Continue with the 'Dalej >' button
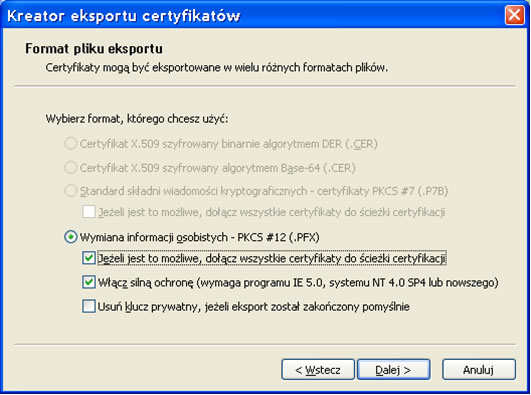The height and width of the screenshot is (395, 531). [x=394, y=370]
